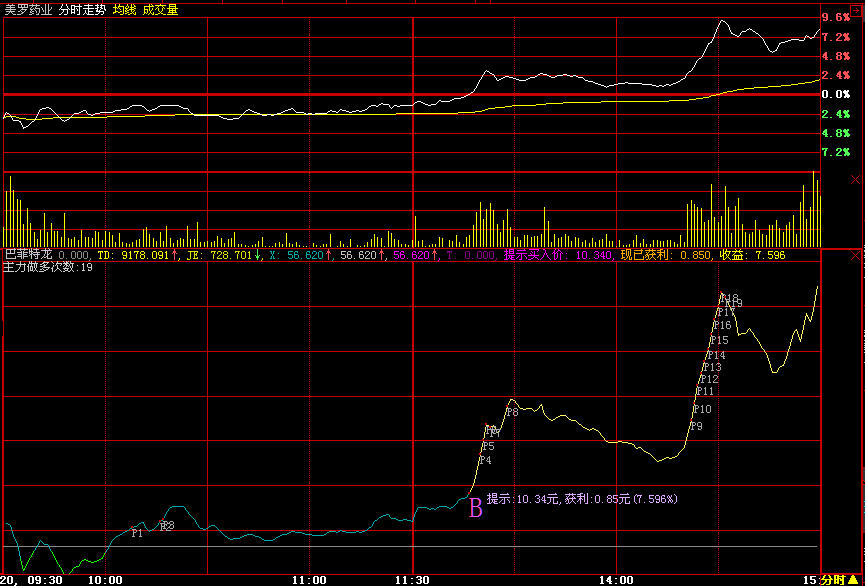The width and height of the screenshot is (865, 586).
Task: Click the 提示:10.34元 profit tooltip text
Action: pos(588,498)
